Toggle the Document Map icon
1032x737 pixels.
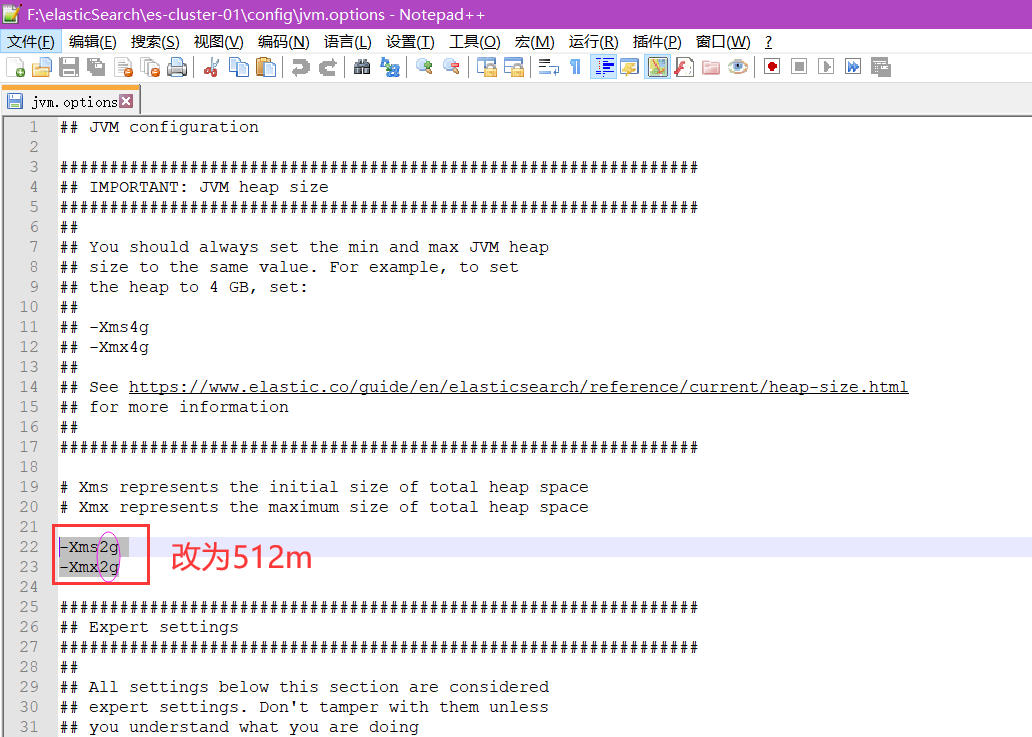pyautogui.click(x=657, y=67)
